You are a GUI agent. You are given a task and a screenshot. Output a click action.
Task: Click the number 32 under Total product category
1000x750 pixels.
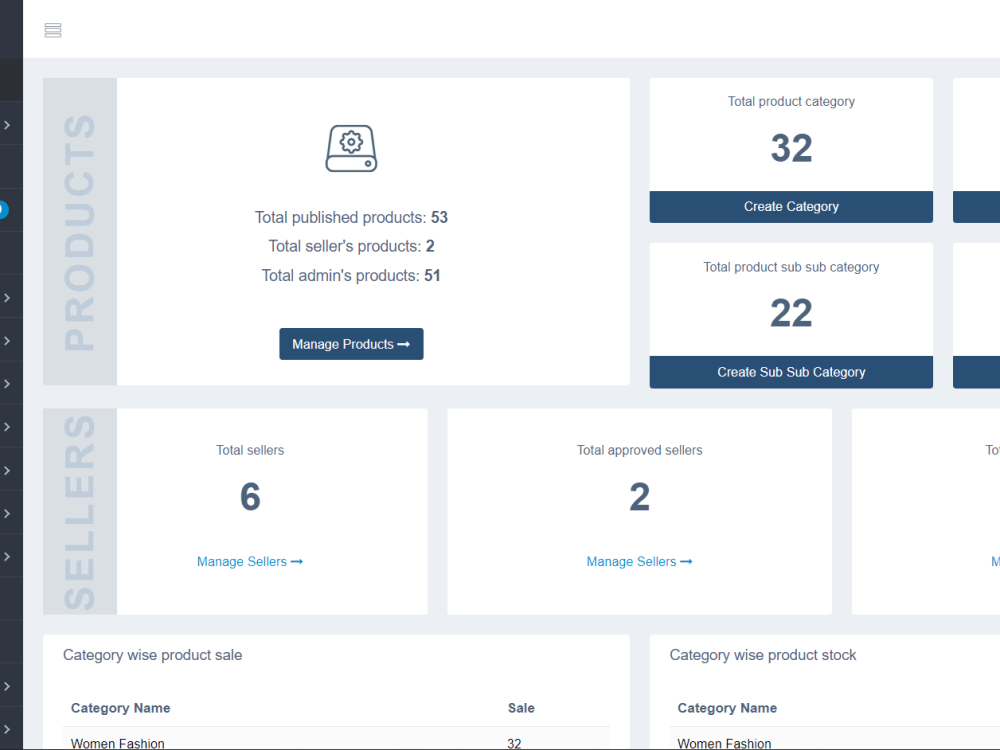coord(791,148)
